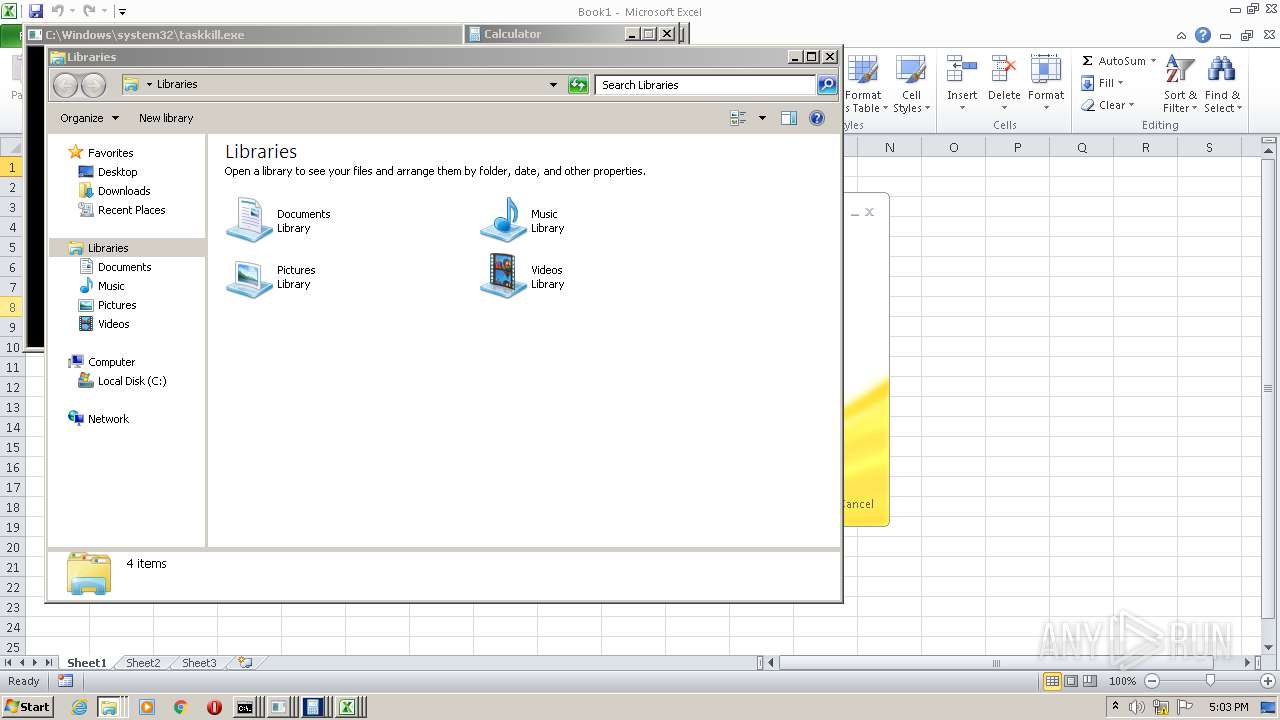Click the change view icon in Explorer
Viewport: 1280px width, 720px height.
click(x=739, y=118)
